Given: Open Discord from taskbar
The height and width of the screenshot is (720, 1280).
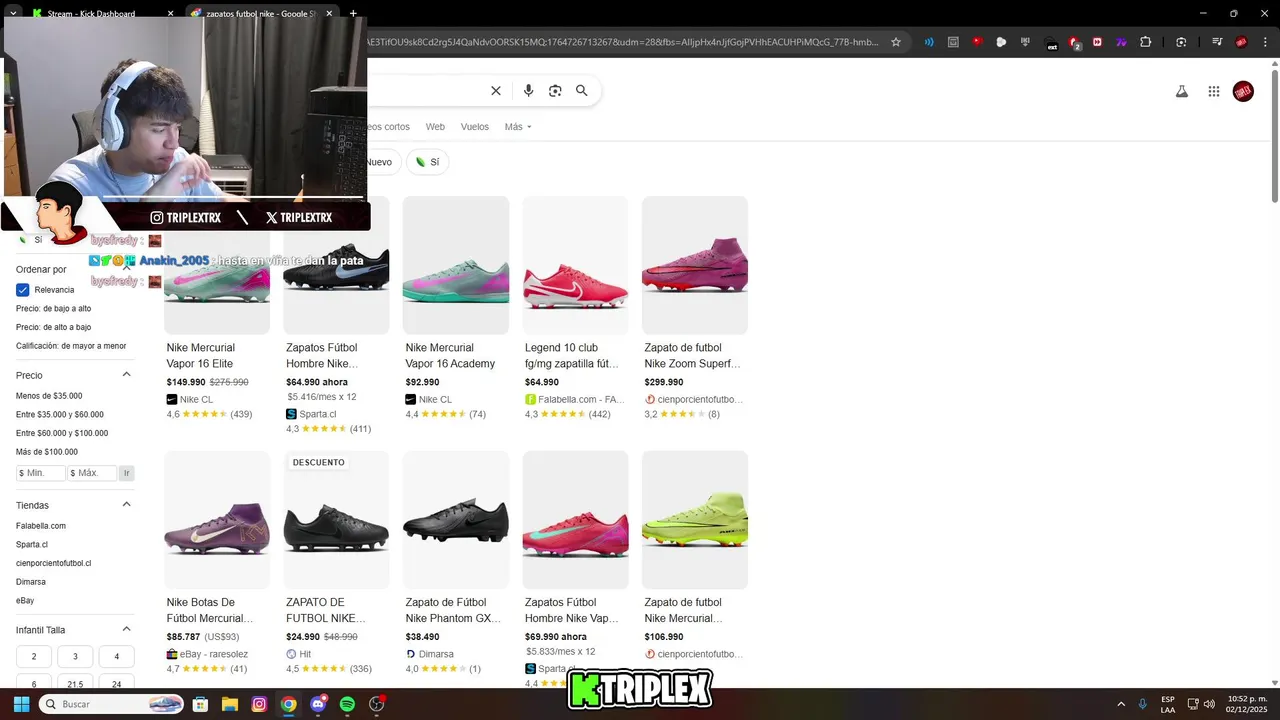Looking at the screenshot, I should (x=318, y=704).
